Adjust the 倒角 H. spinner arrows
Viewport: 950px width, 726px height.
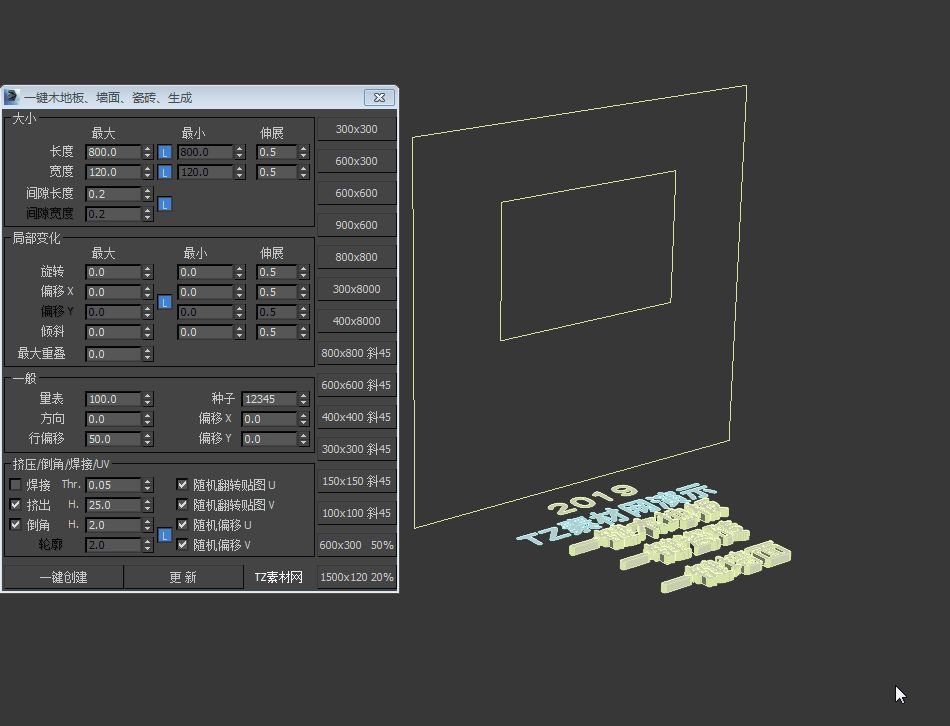coord(148,525)
